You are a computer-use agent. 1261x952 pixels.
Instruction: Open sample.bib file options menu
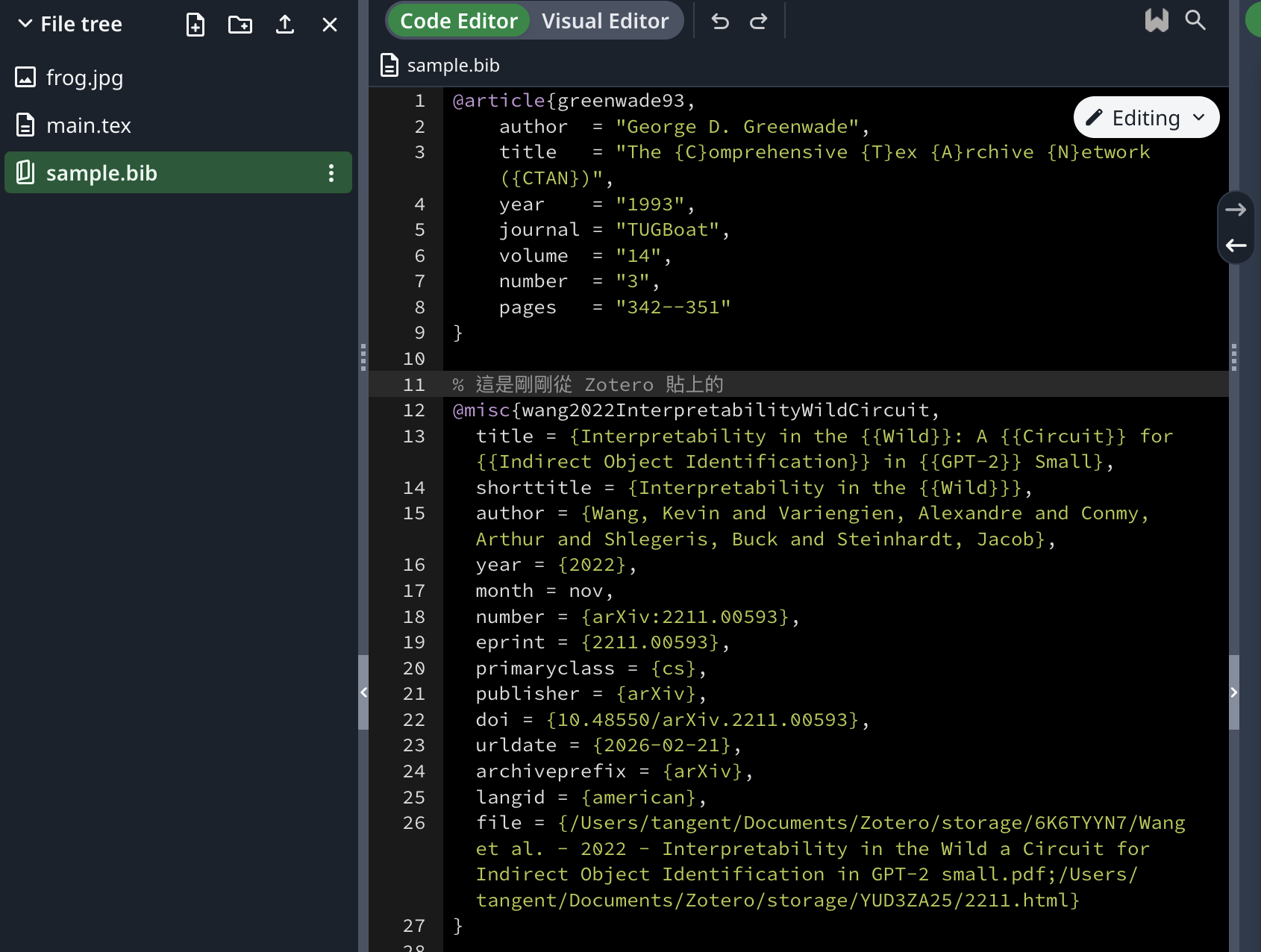331,173
